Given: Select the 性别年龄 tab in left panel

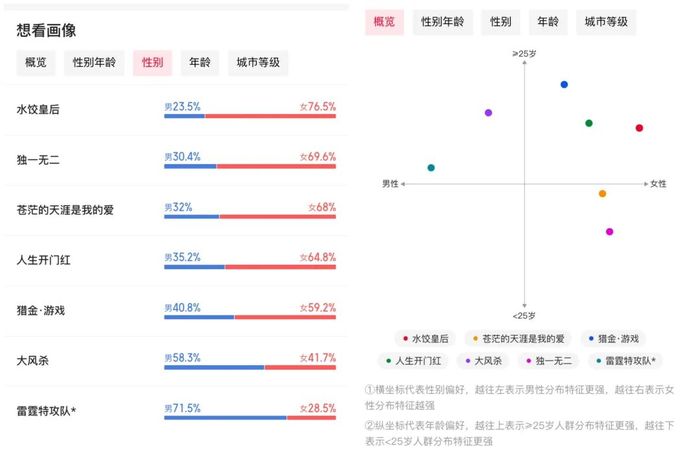Looking at the screenshot, I should coord(94,63).
